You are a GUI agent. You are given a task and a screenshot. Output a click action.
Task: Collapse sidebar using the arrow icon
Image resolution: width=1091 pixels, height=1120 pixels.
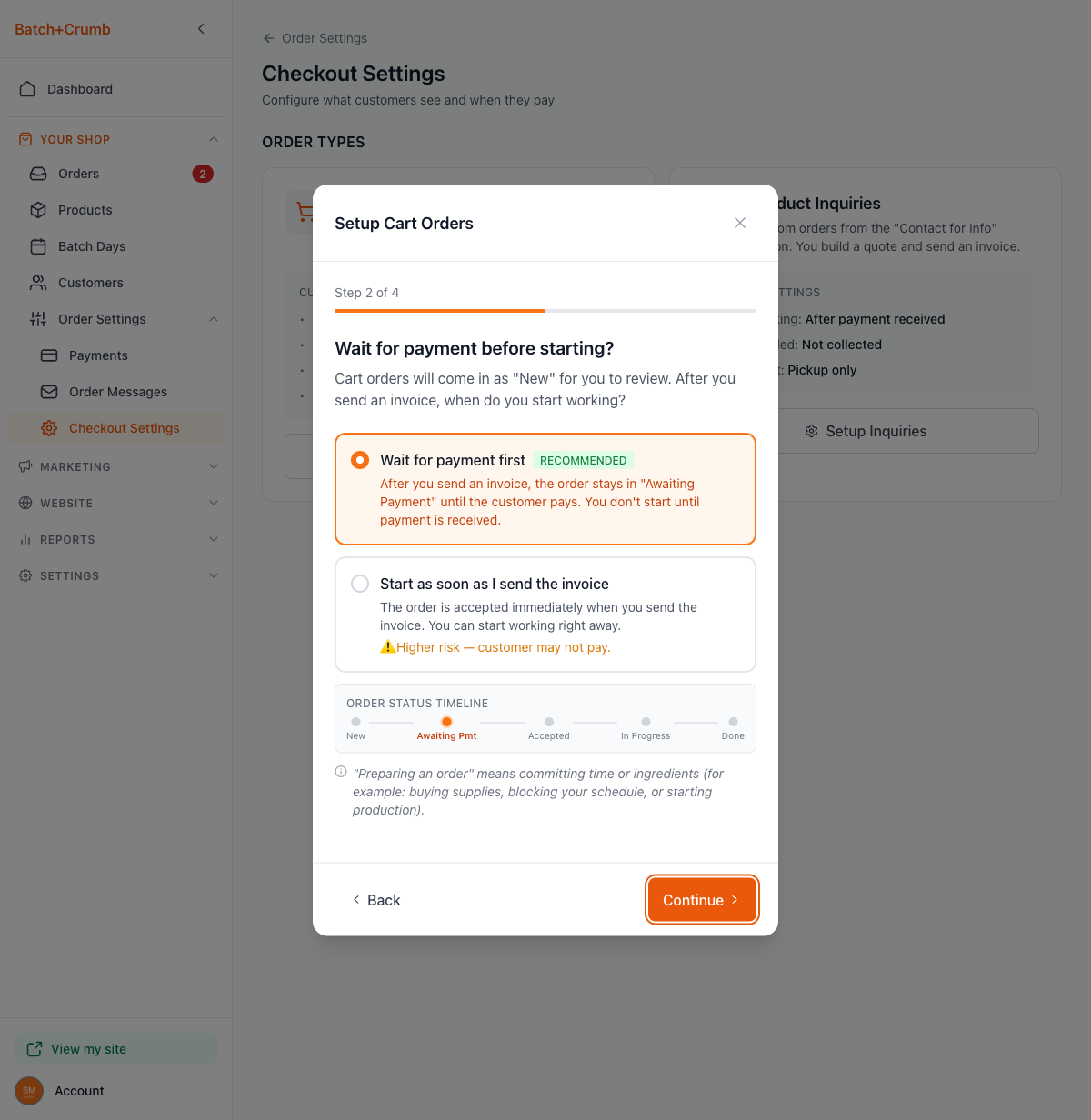point(201,29)
